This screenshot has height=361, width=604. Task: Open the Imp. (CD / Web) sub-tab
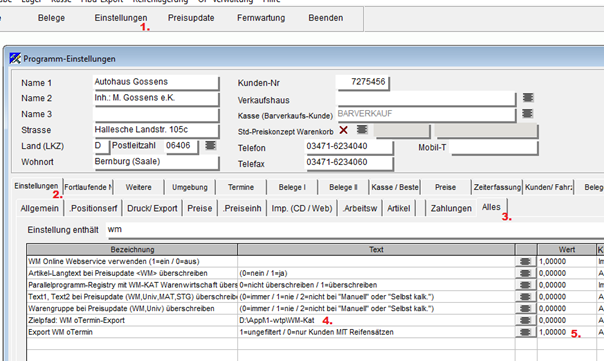pos(302,208)
